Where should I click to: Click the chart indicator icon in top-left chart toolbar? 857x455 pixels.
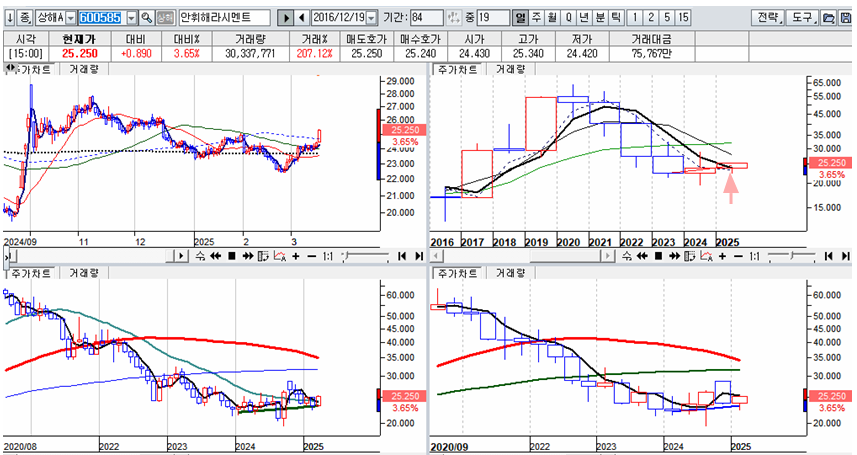(x=280, y=256)
